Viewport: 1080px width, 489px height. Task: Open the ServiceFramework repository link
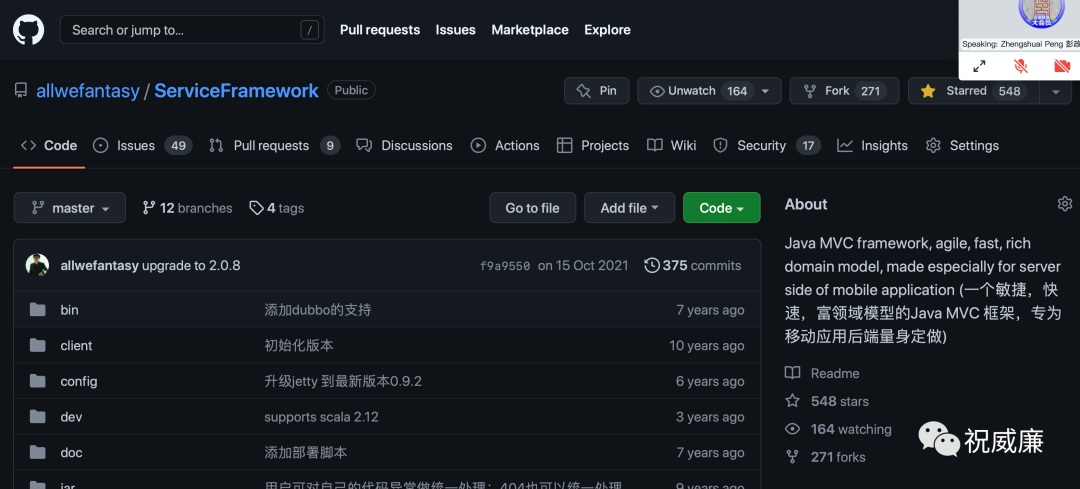[236, 90]
